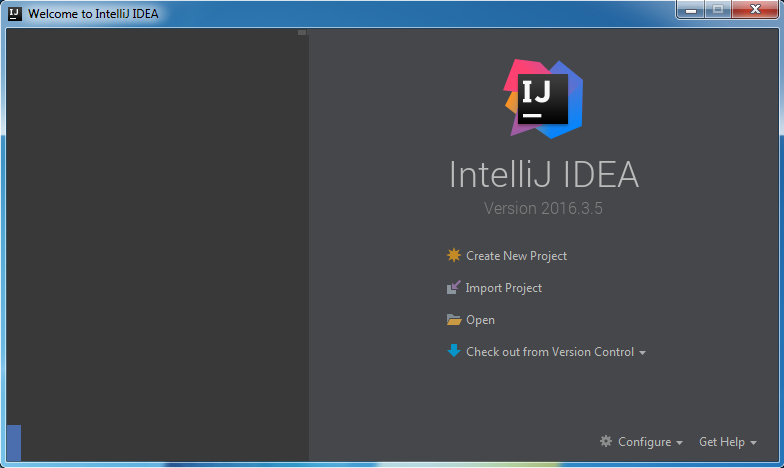
Task: Expand the Version Control dropdown arrow
Action: [642, 353]
